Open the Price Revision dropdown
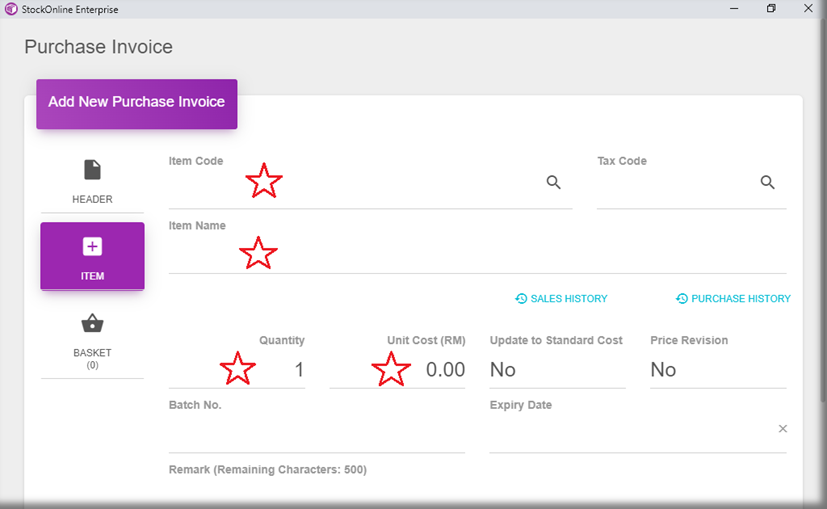827x509 pixels. [717, 370]
